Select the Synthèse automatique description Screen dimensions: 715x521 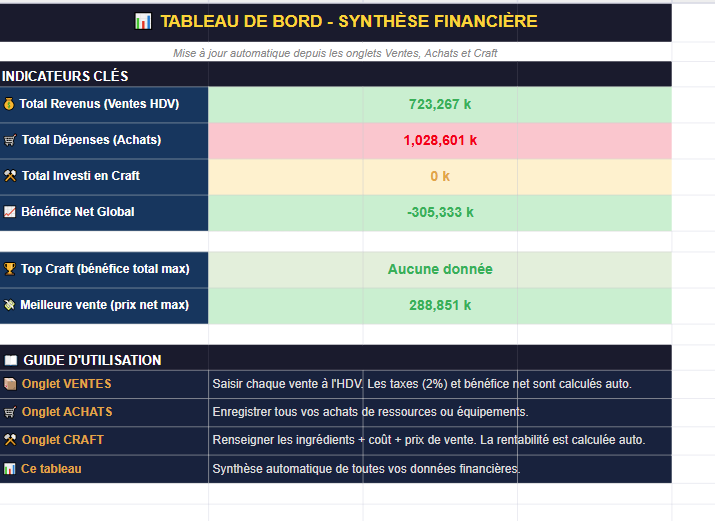pos(366,469)
